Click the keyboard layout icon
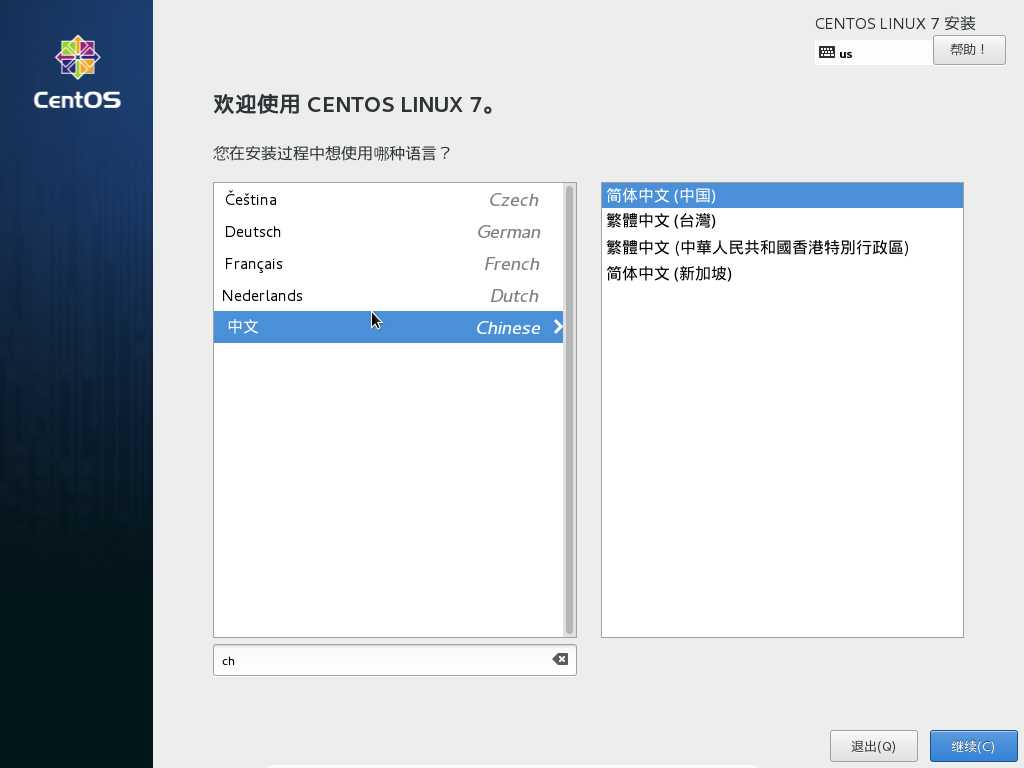1024x768 pixels. coord(827,52)
